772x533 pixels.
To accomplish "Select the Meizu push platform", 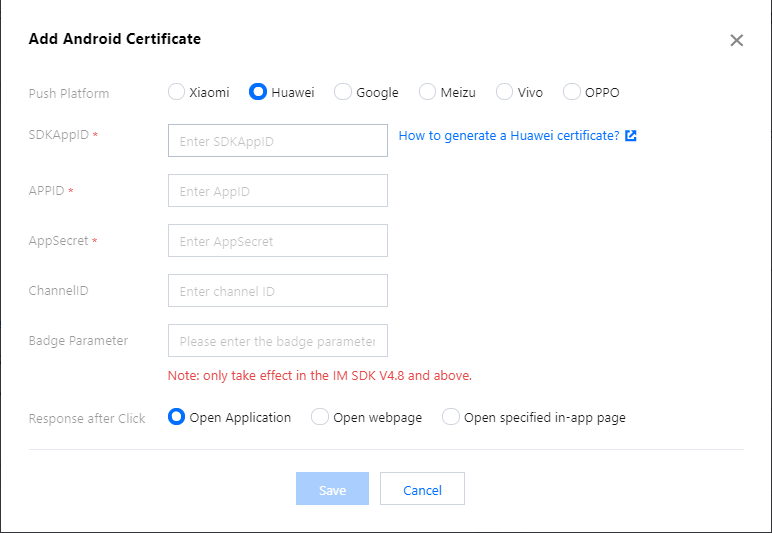I will (x=427, y=92).
